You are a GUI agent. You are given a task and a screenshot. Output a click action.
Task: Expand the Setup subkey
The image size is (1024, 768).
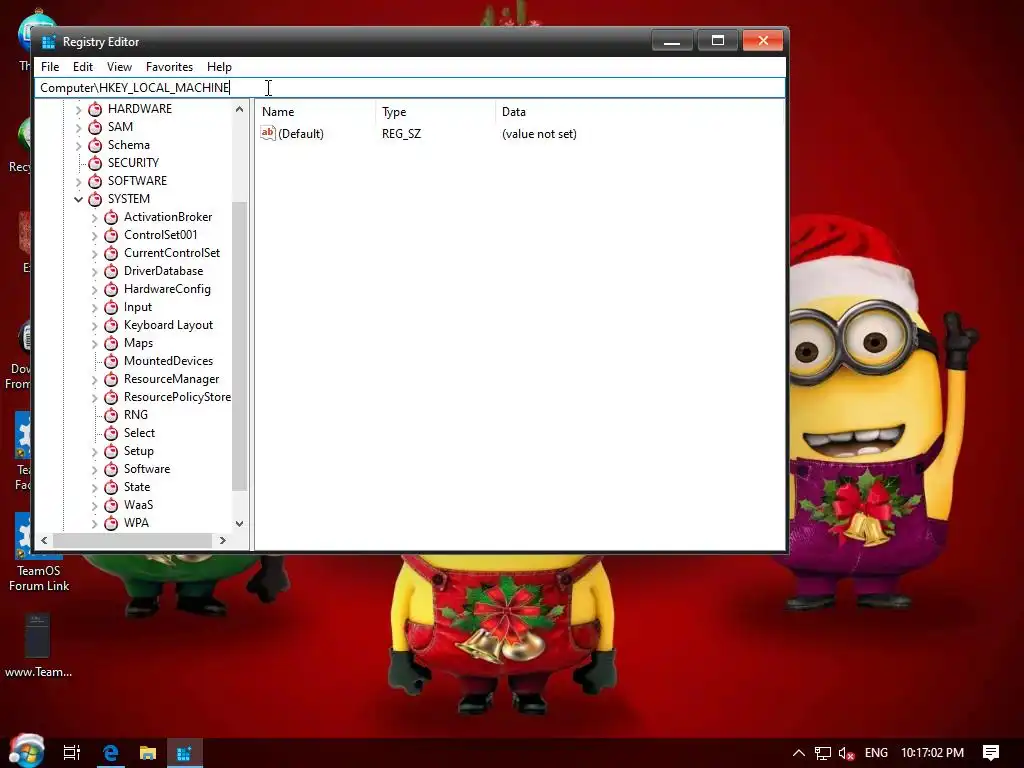(95, 451)
